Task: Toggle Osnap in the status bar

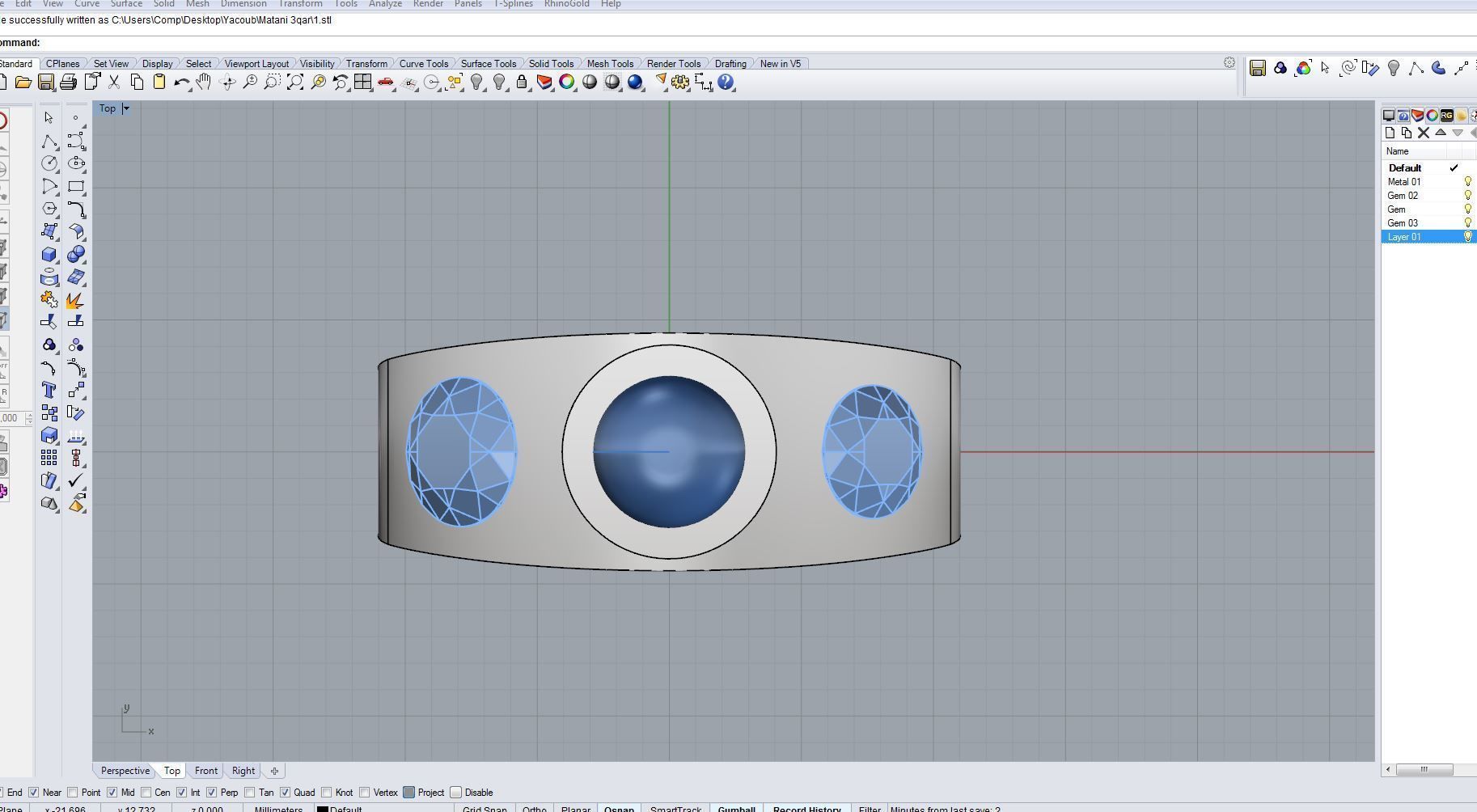Action: pyautogui.click(x=619, y=808)
